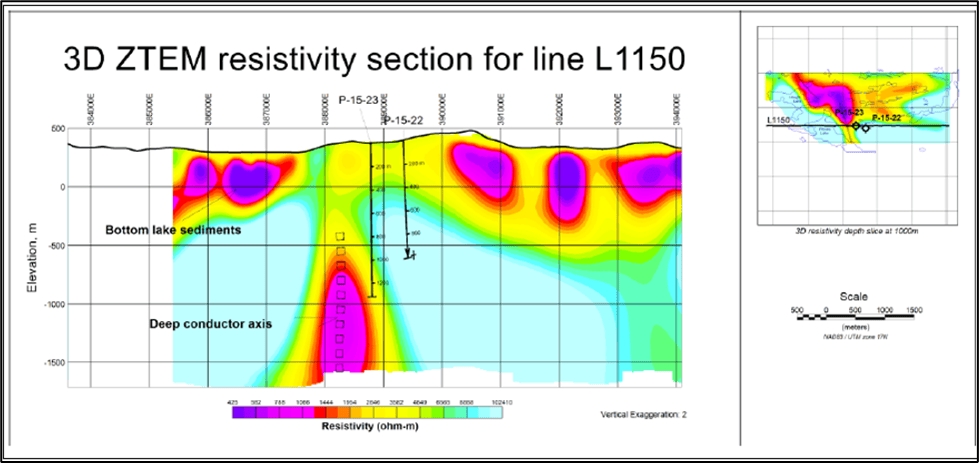The width and height of the screenshot is (979, 463).
Task: Select the "388000E" easting label
Action: point(325,110)
